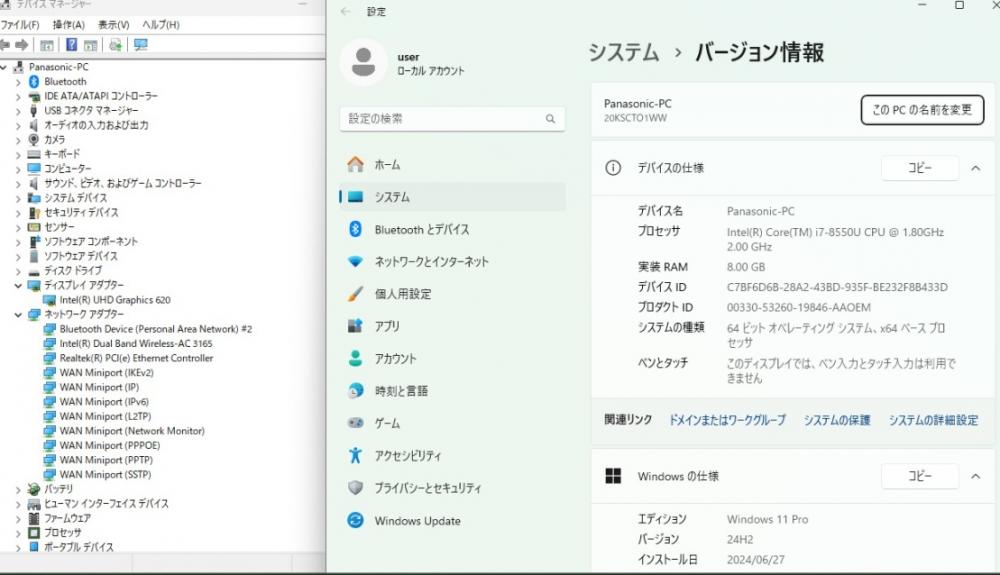Click device ID value C7BF6D6B-28A2-43BD text
Image resolution: width=1000 pixels, height=575 pixels.
(x=837, y=288)
